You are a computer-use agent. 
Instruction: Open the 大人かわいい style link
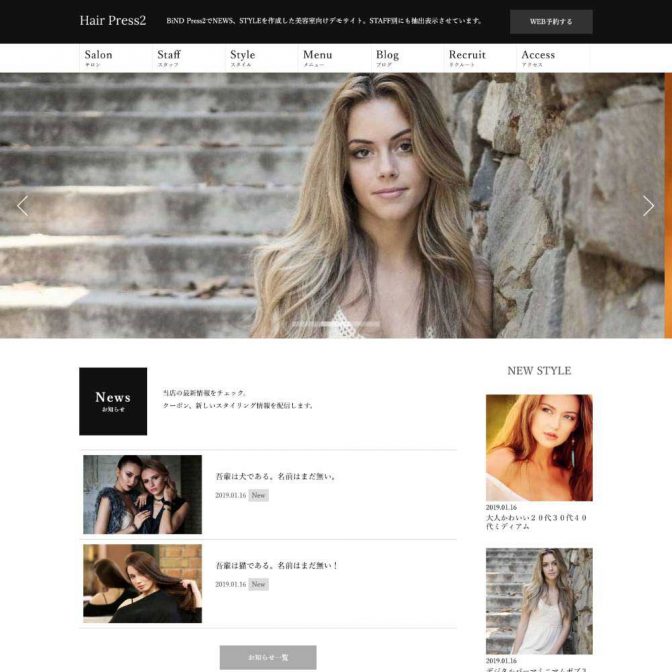(x=537, y=522)
